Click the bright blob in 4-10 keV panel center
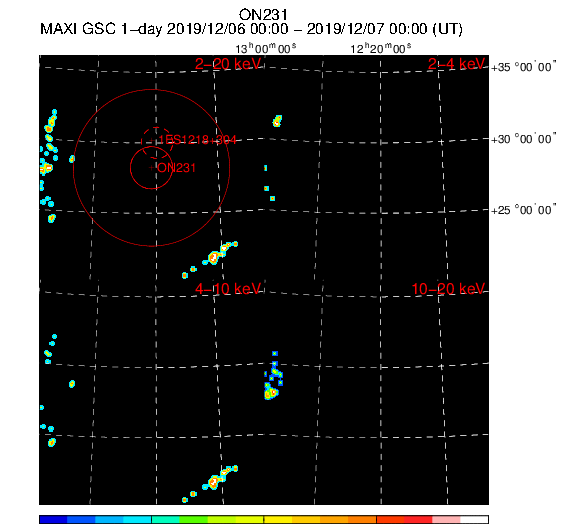The height and width of the screenshot is (525, 570). (271, 393)
